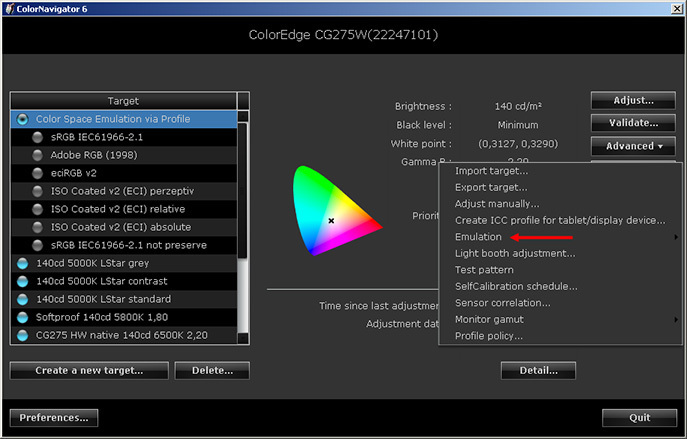
Task: Click Create a new target... button
Action: click(x=89, y=371)
